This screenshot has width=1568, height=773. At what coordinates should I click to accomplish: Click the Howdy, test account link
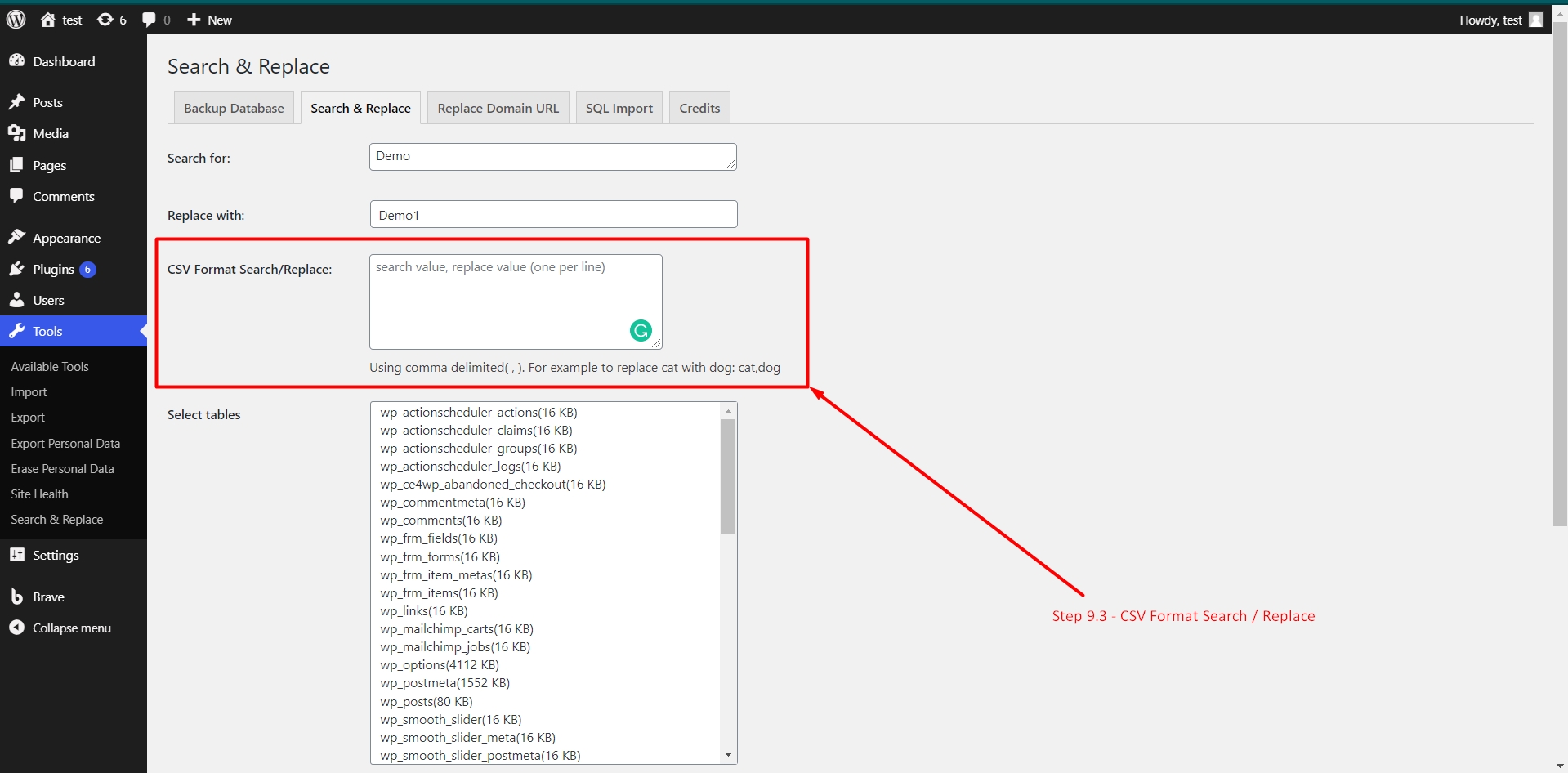coord(1491,20)
